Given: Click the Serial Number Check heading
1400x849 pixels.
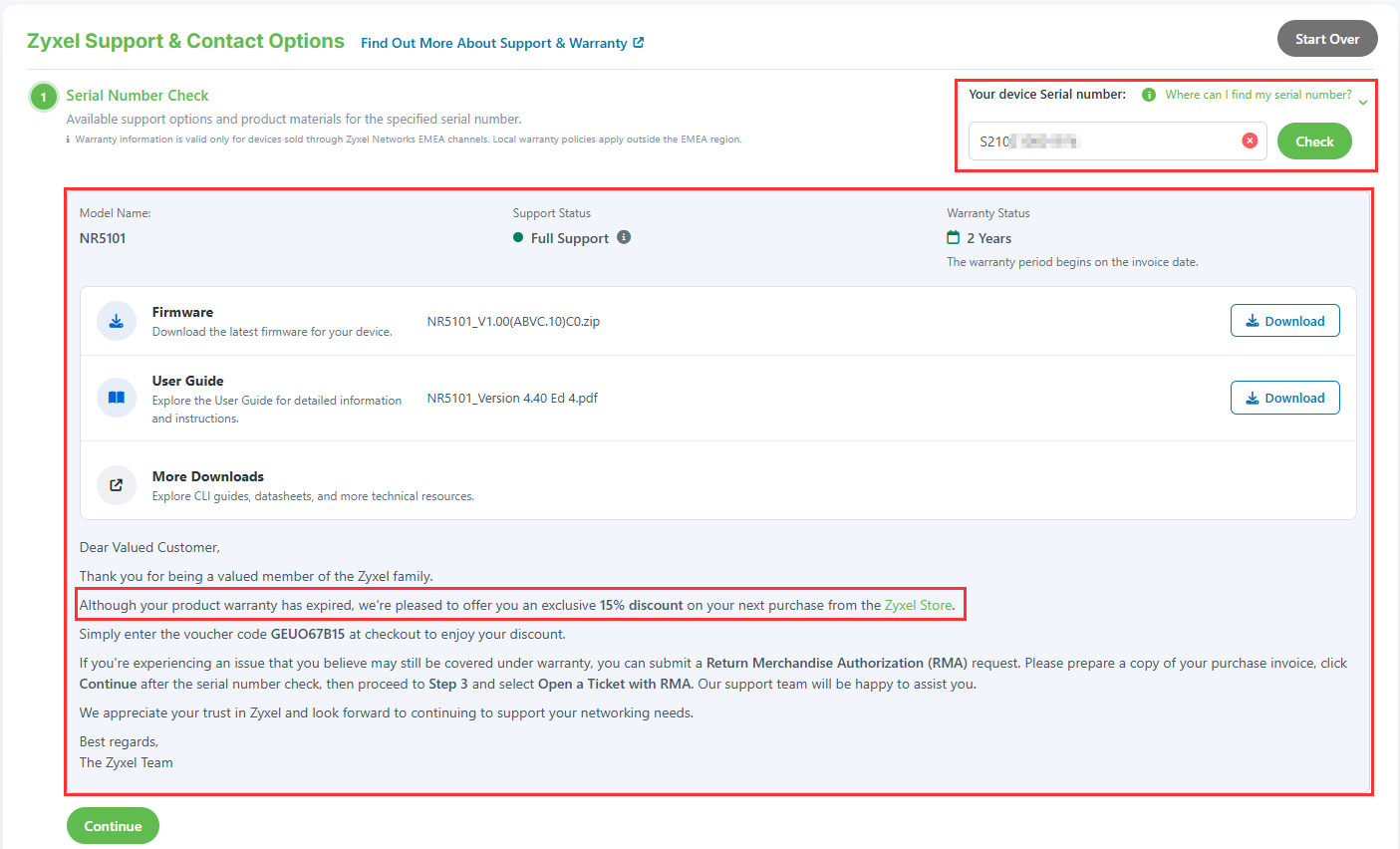Looking at the screenshot, I should (x=138, y=96).
